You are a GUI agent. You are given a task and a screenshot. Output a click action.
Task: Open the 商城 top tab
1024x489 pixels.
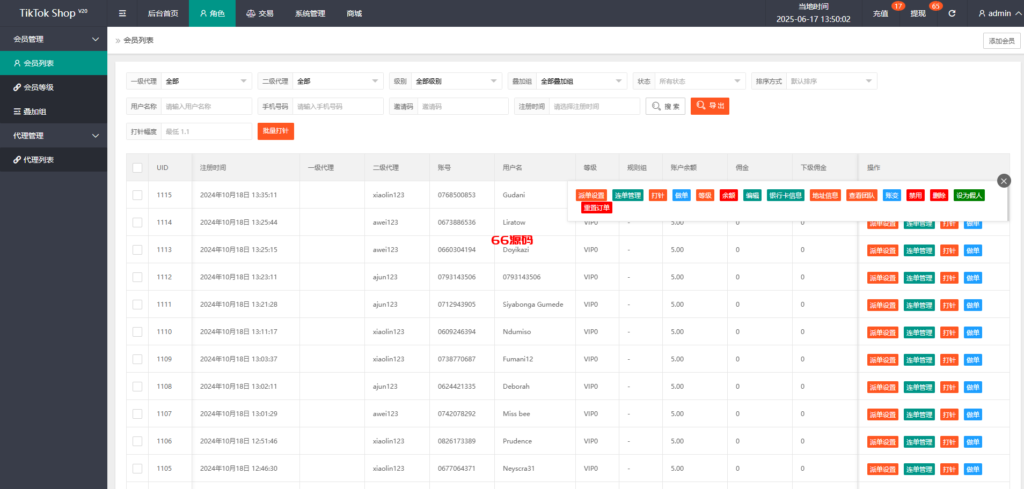click(354, 13)
